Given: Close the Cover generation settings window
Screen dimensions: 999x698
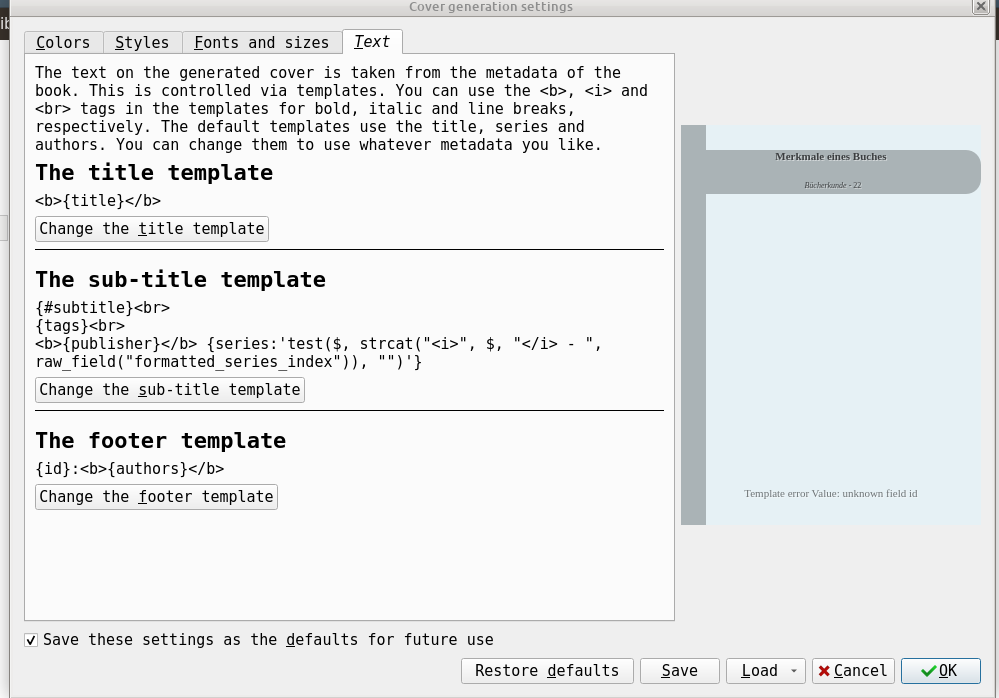Looking at the screenshot, I should coord(981,6).
